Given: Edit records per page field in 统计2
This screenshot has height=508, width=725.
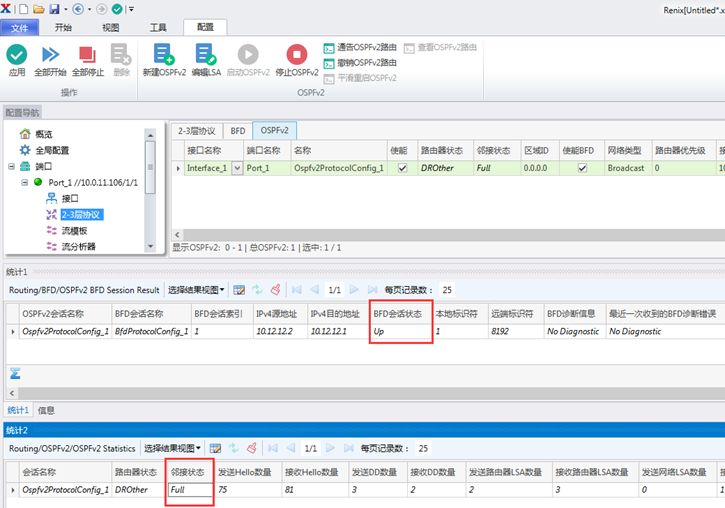Looking at the screenshot, I should point(423,448).
